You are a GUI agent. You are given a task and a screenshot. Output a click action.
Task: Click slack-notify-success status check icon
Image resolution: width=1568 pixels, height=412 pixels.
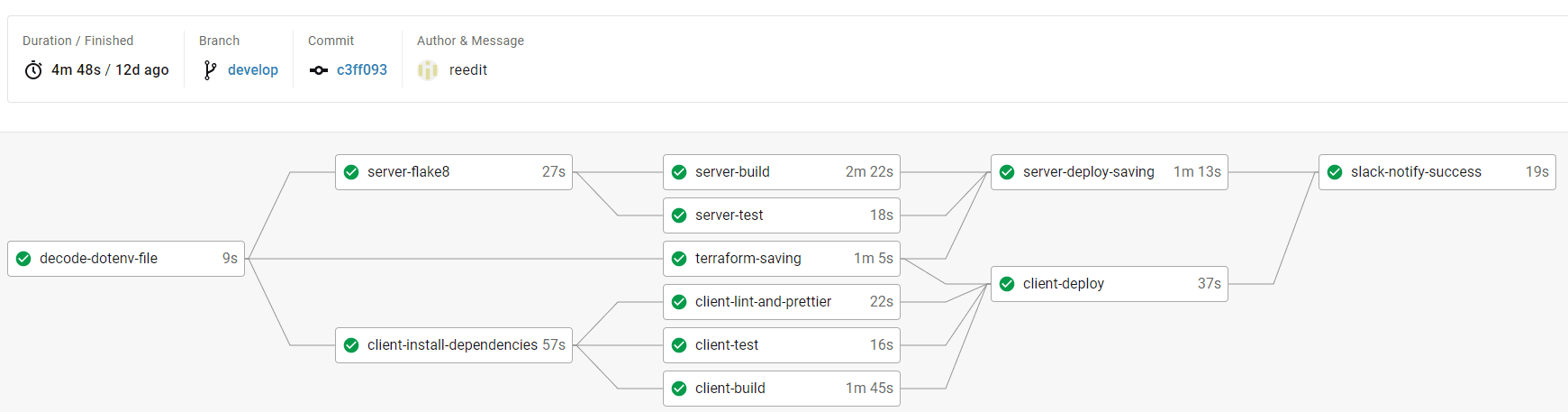1335,172
